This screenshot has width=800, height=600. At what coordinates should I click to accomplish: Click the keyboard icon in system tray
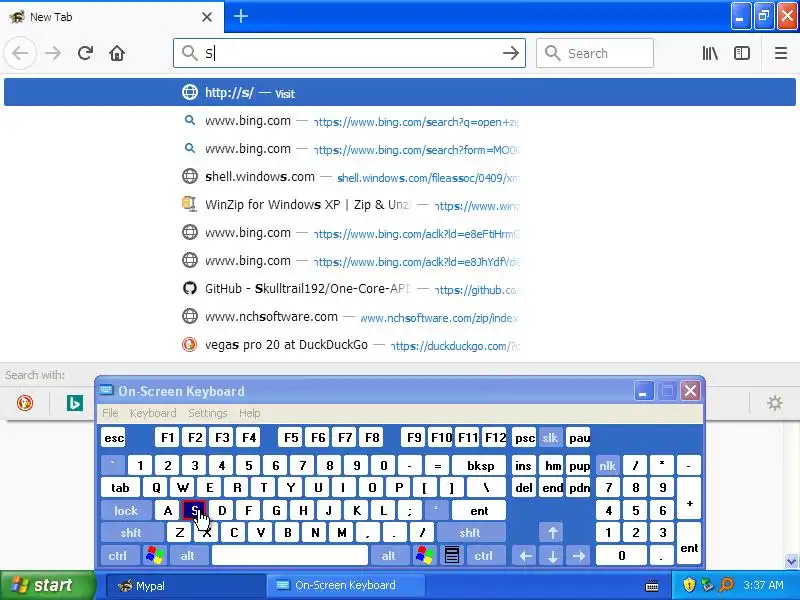(652, 586)
